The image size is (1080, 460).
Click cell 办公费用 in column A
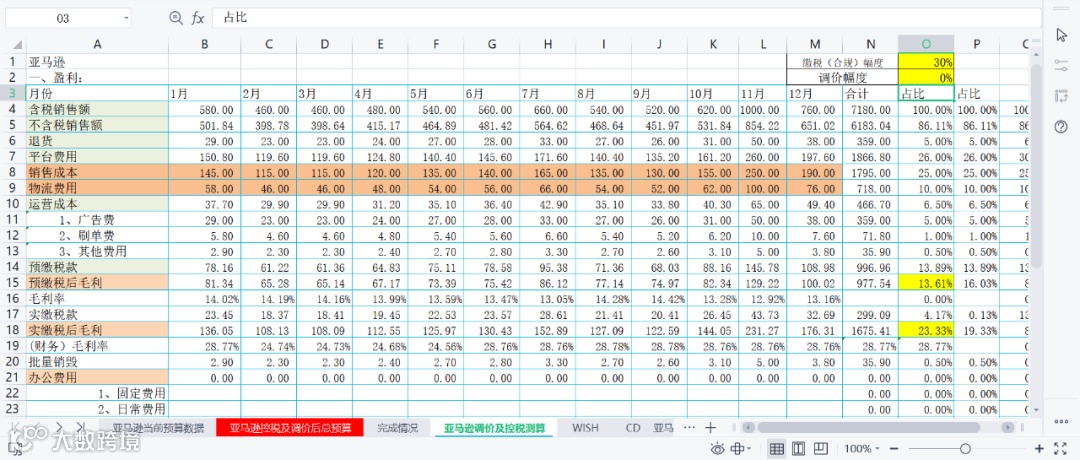97,377
